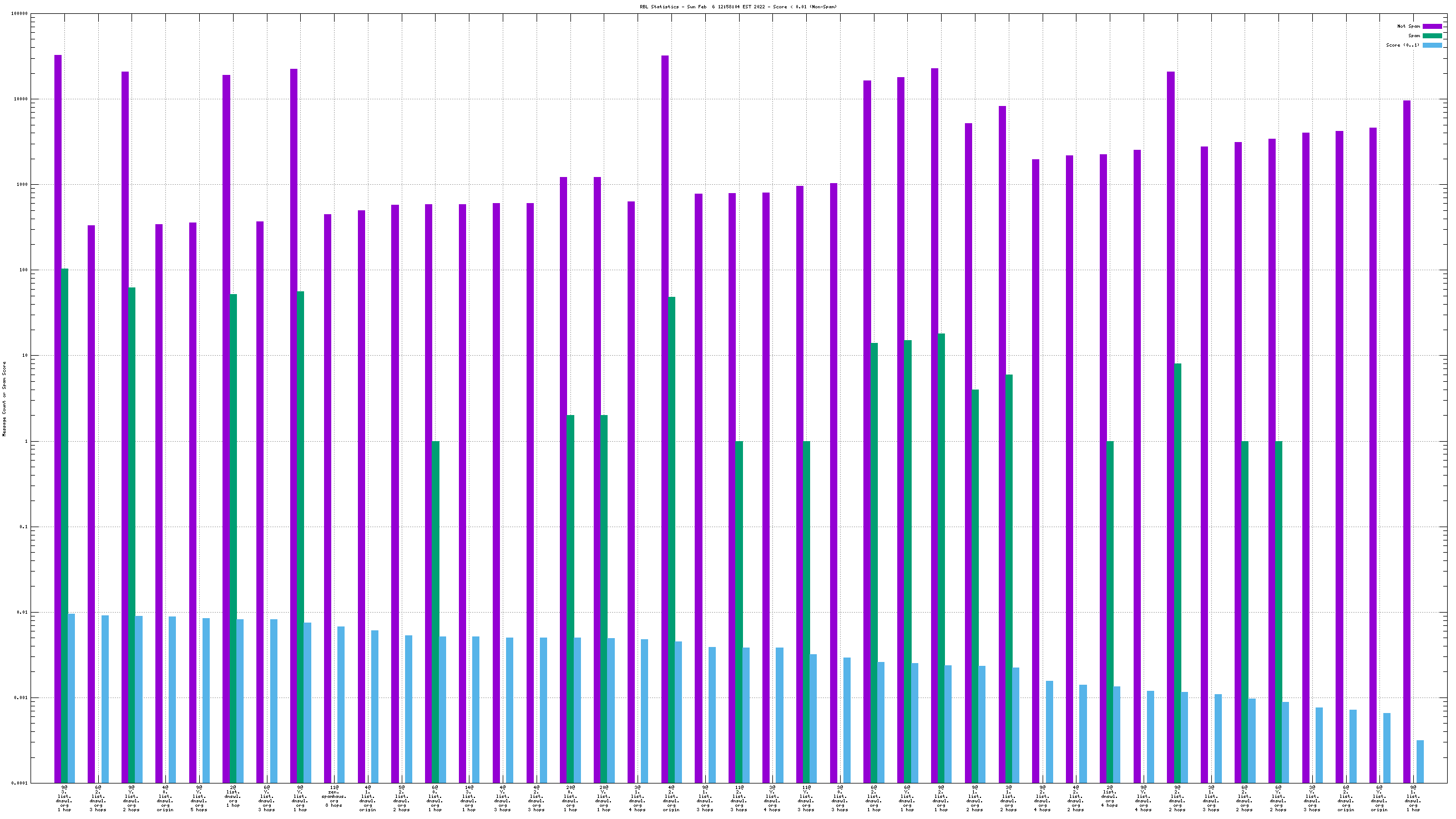
Task: Click the 5@ 2.list.dnswl.org 2 hops label
Action: [x=401, y=798]
